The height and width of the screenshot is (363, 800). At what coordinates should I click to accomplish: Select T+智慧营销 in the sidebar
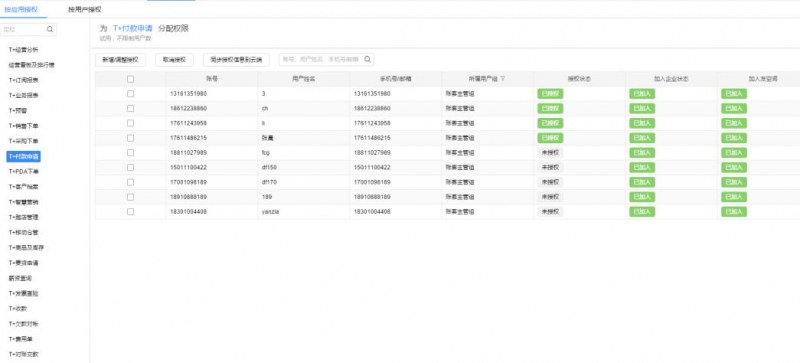point(23,202)
